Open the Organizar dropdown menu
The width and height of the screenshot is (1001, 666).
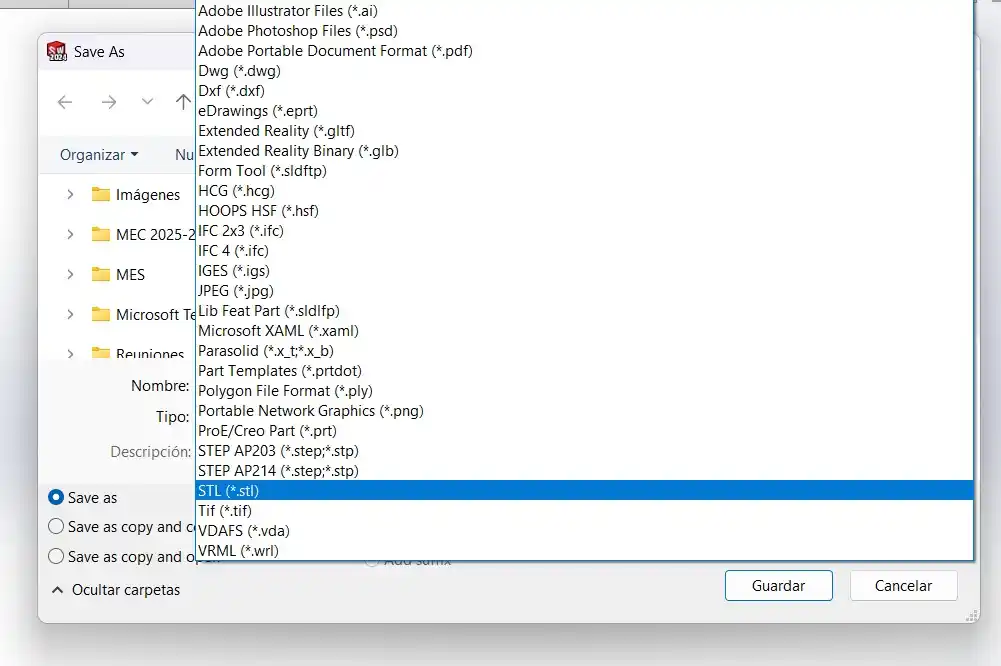[99, 155]
